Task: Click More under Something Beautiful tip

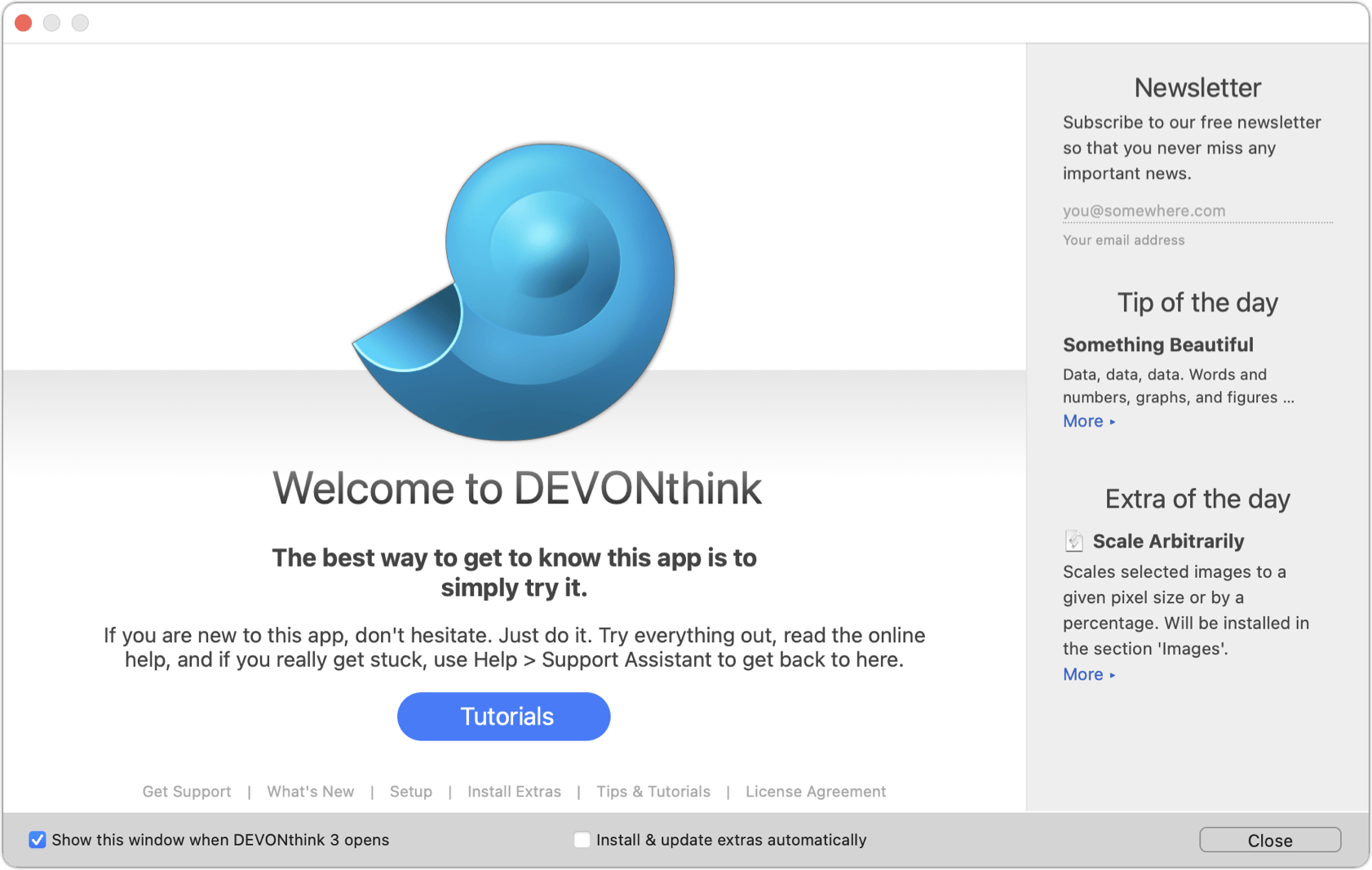Action: (x=1089, y=421)
